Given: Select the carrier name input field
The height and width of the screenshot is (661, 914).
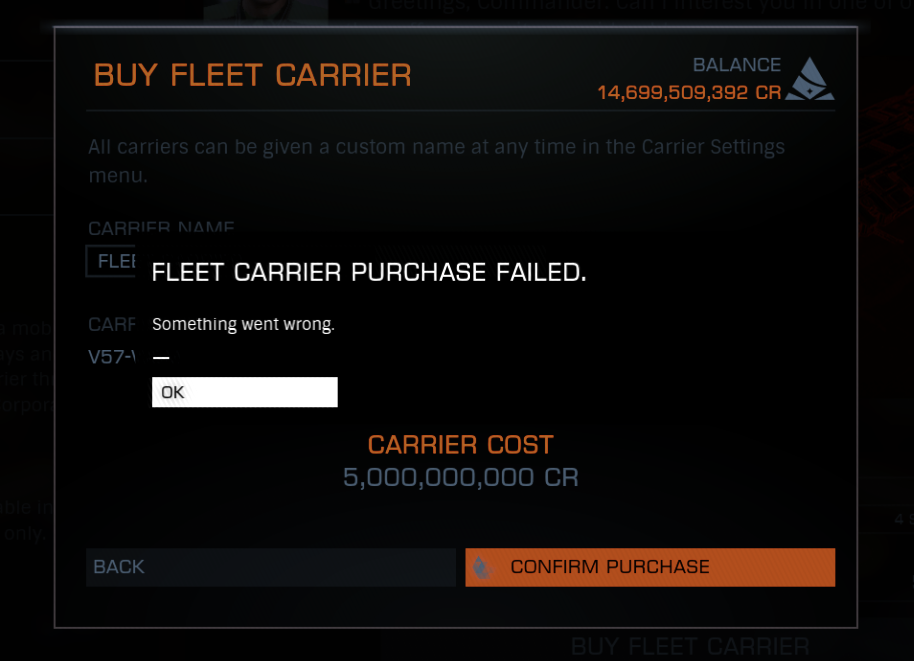Looking at the screenshot, I should 111,261.
